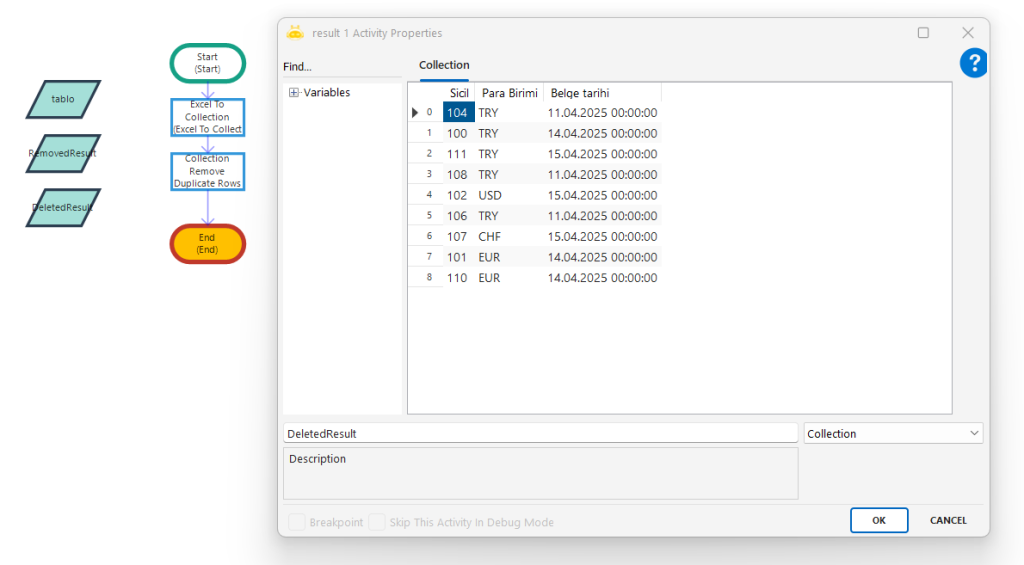This screenshot has height=565, width=1024.
Task: Click the Start node in the flowchart
Action: [x=207, y=63]
